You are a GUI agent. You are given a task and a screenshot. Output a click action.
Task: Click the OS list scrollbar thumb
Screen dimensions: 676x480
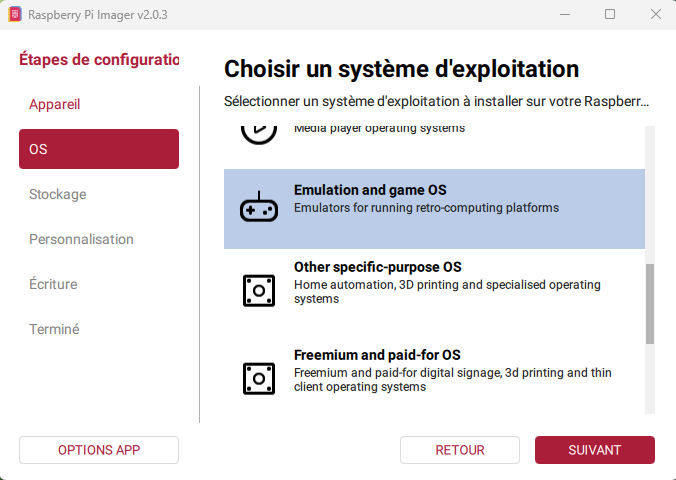[650, 303]
